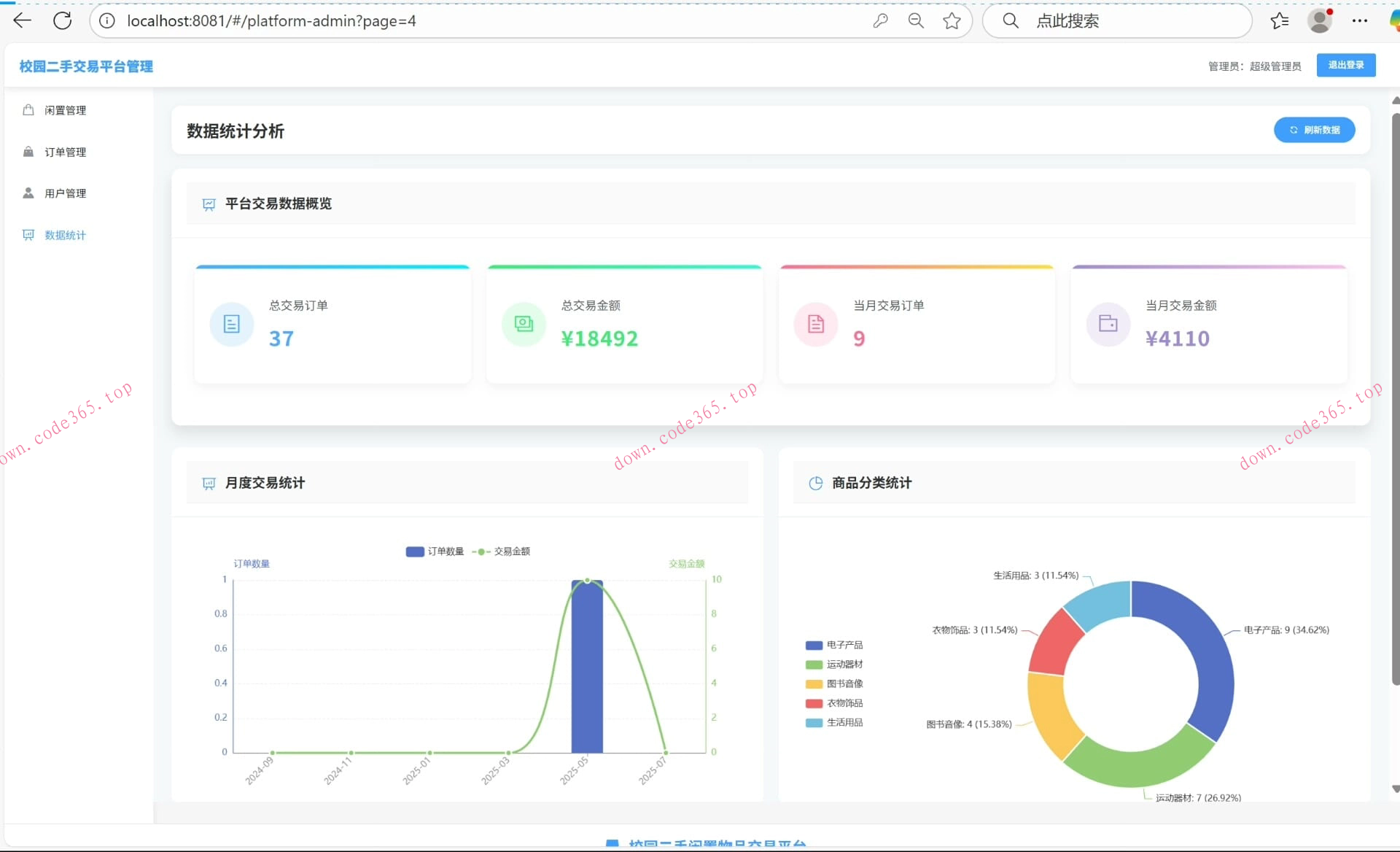Open browser favorites list icon

tap(1280, 21)
